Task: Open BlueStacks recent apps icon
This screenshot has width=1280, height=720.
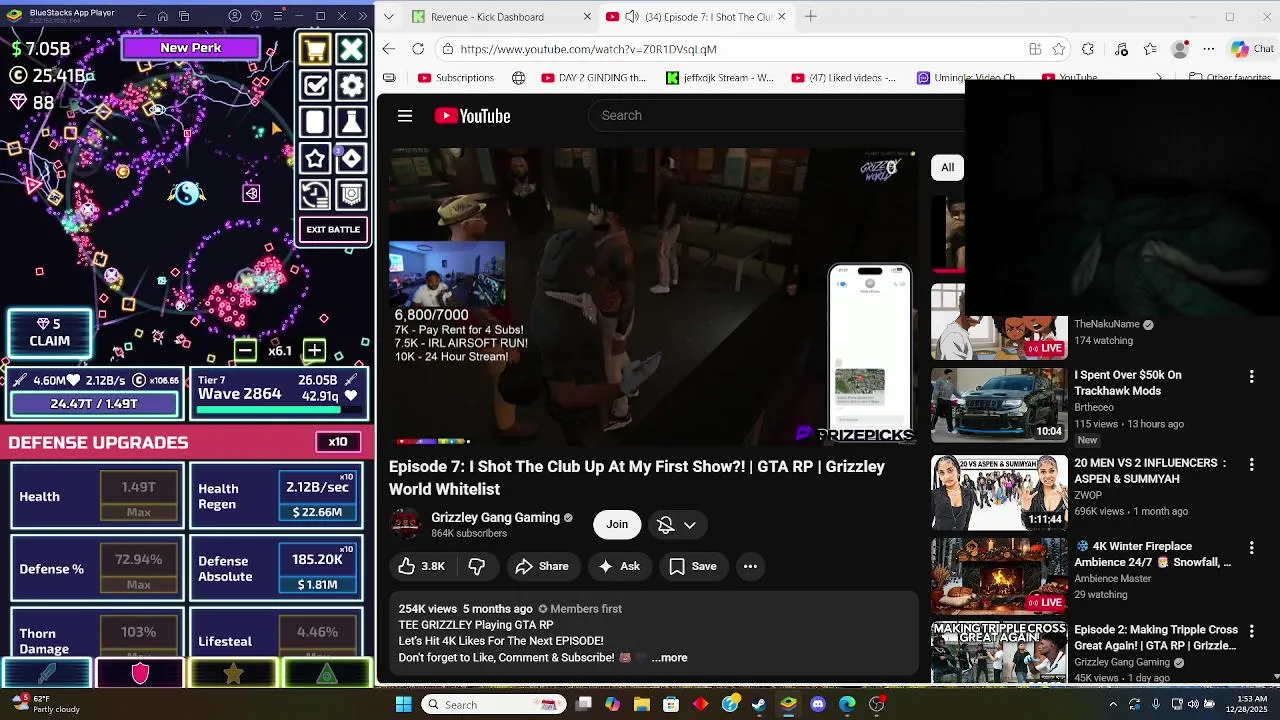Action: pyautogui.click(x=185, y=16)
